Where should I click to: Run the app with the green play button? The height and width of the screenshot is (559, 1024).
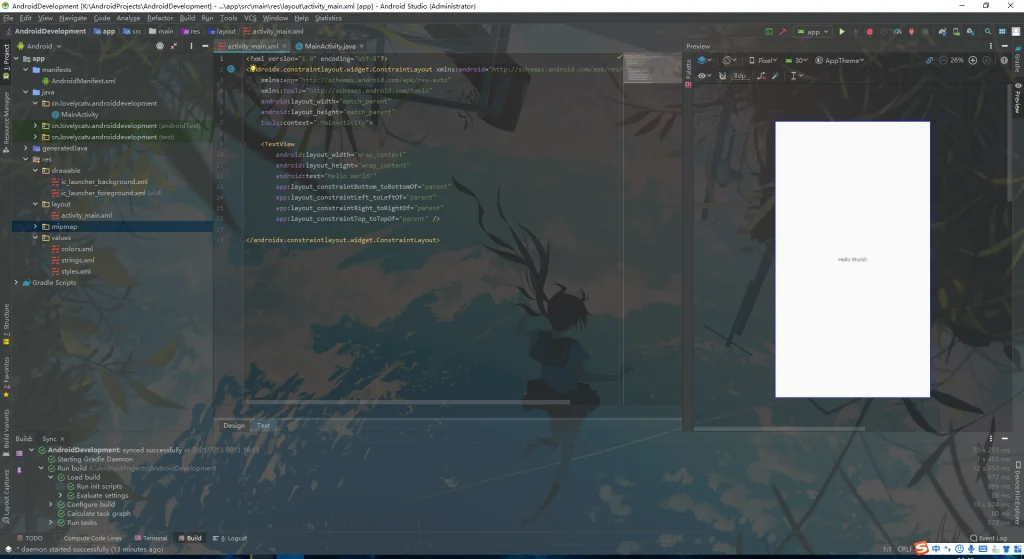pyautogui.click(x=842, y=31)
